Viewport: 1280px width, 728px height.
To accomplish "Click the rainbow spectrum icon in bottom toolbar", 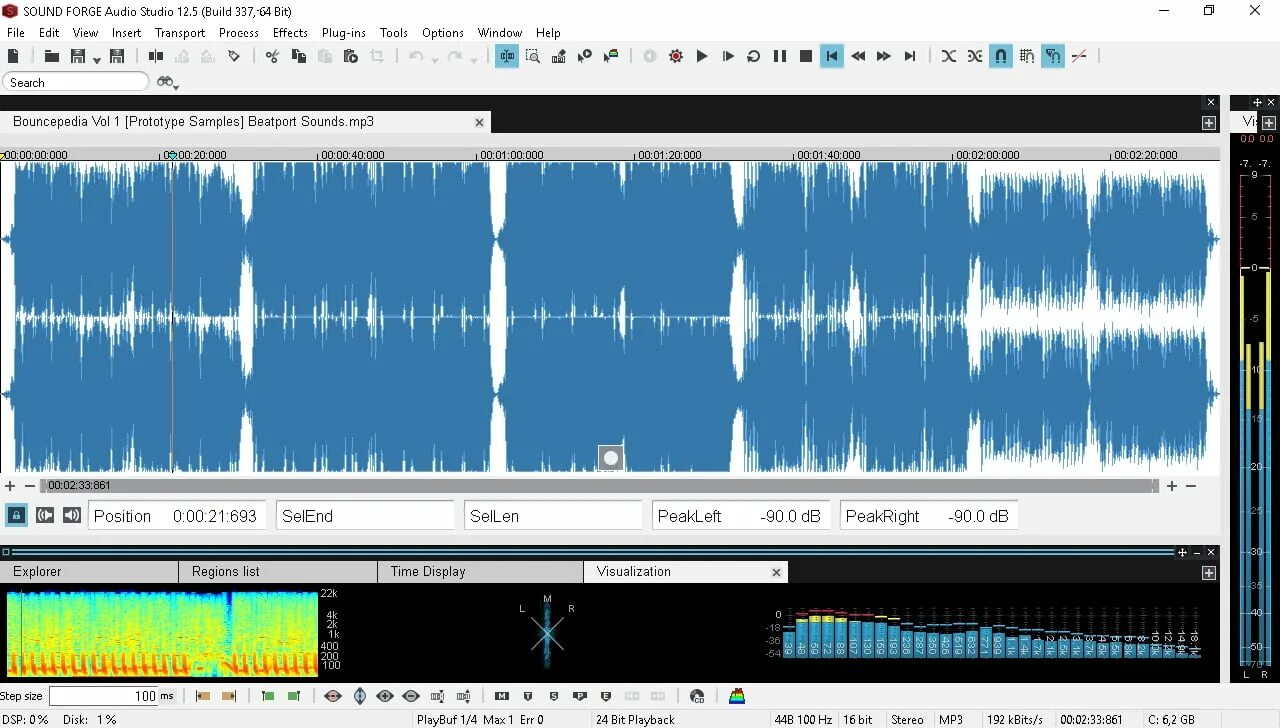I will tap(737, 696).
